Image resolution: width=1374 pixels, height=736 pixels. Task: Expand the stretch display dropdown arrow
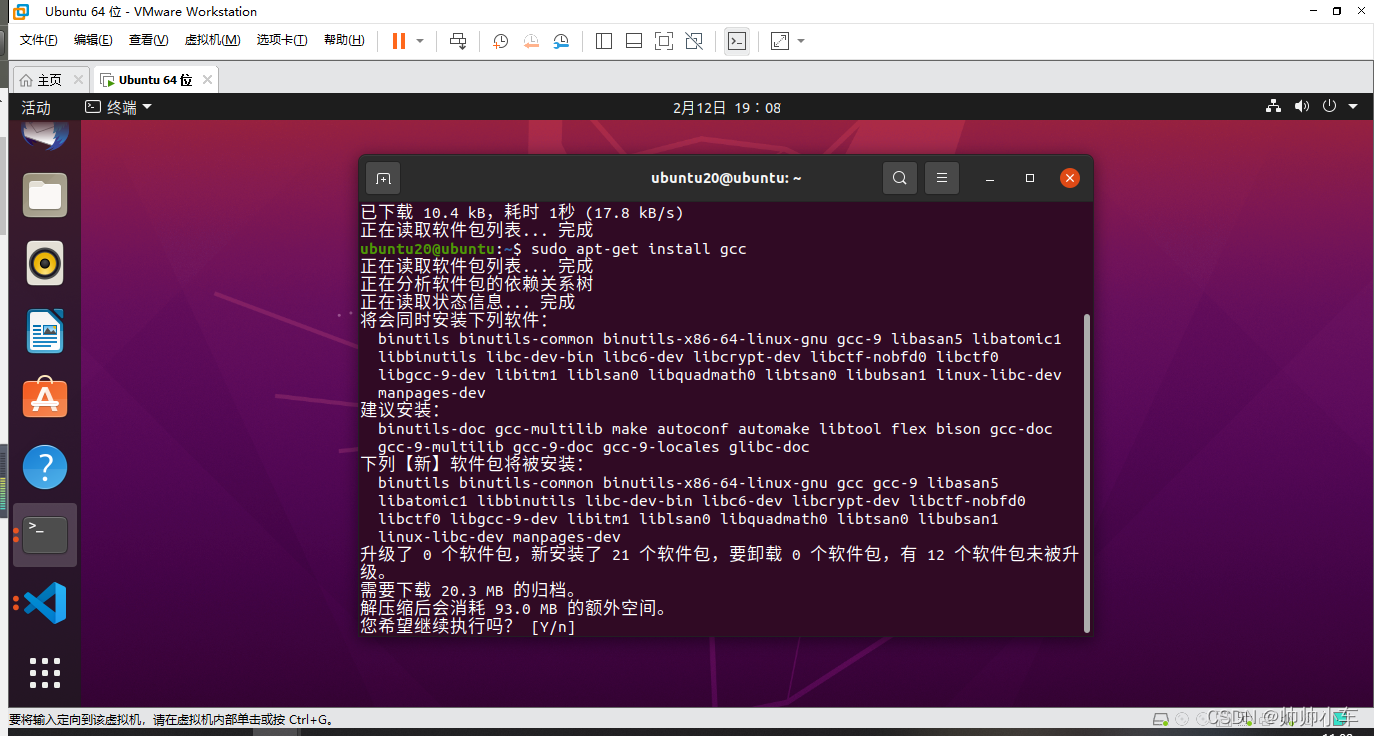point(801,41)
